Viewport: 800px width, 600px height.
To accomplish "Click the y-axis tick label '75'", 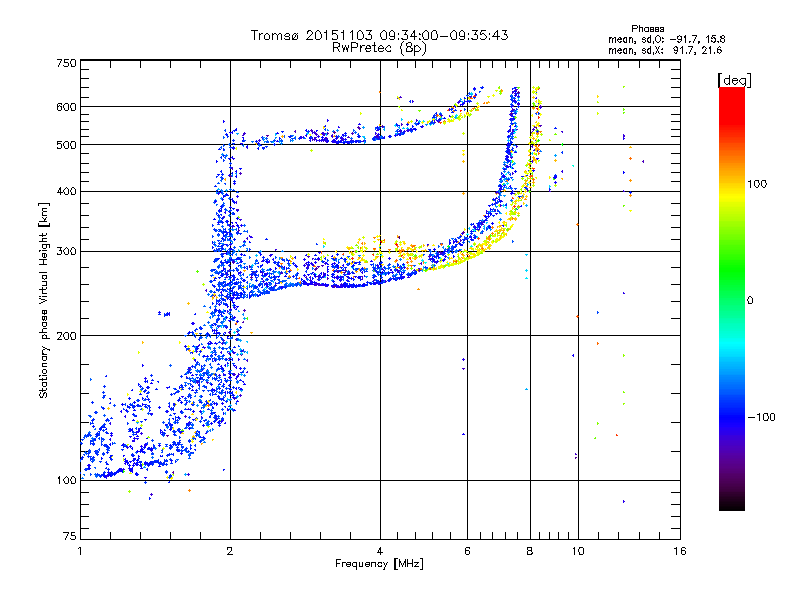I will click(70, 536).
